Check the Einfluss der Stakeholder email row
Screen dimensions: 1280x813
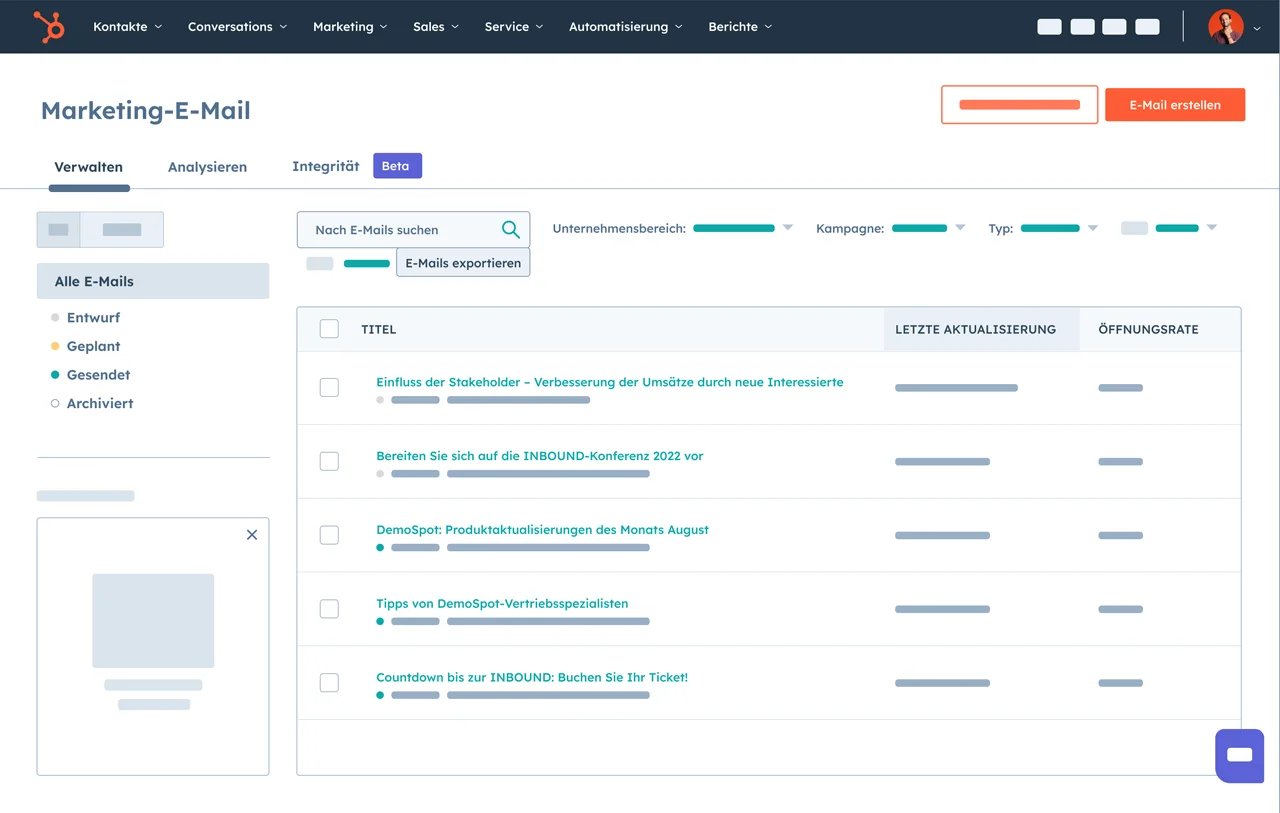[x=329, y=388]
